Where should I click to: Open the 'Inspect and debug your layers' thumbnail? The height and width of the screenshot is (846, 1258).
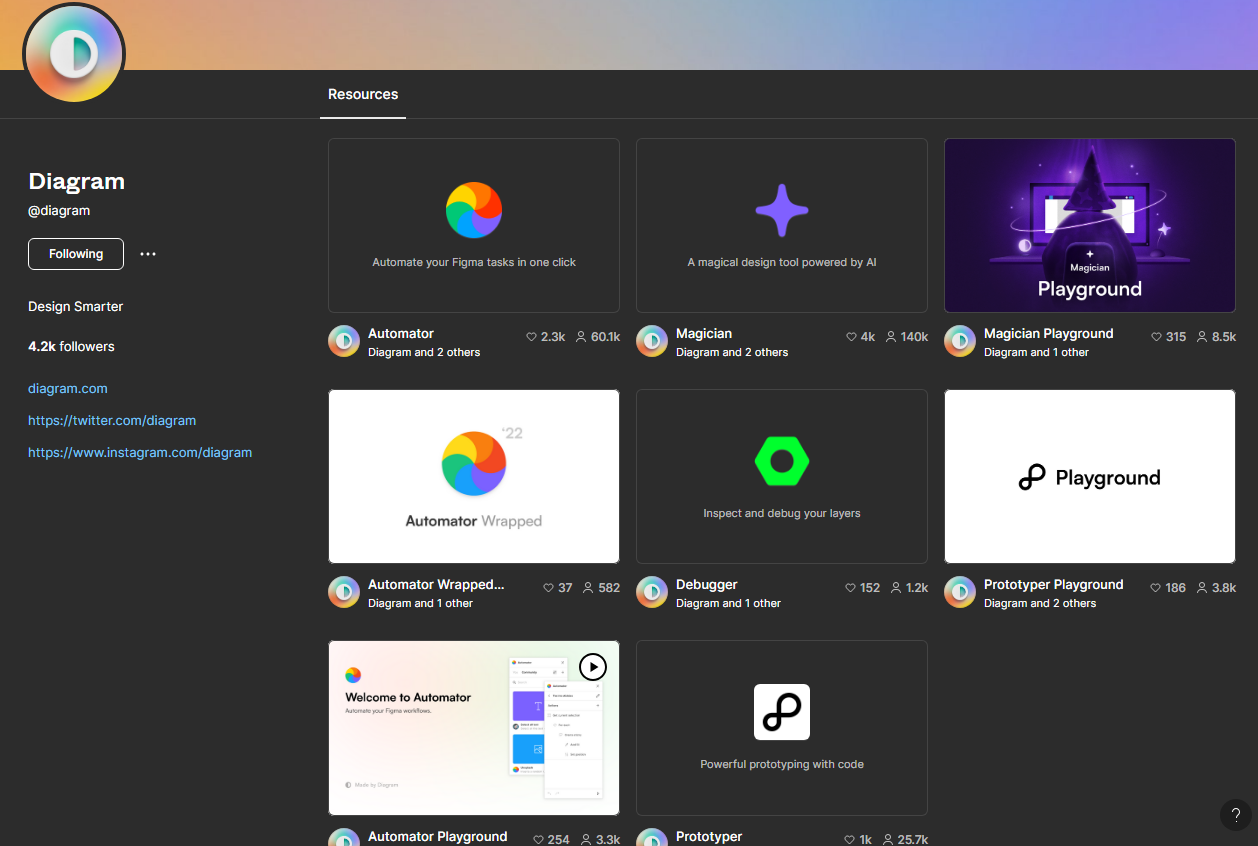(x=782, y=476)
